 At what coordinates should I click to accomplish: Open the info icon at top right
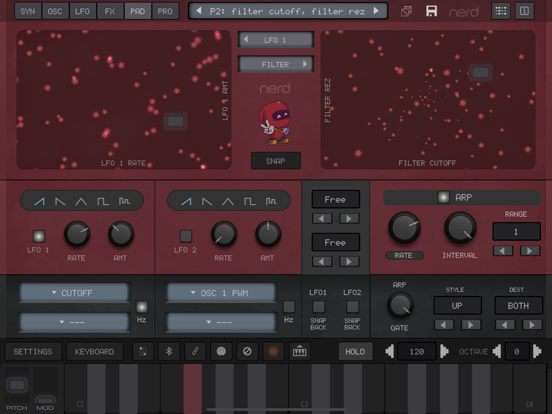[x=525, y=11]
